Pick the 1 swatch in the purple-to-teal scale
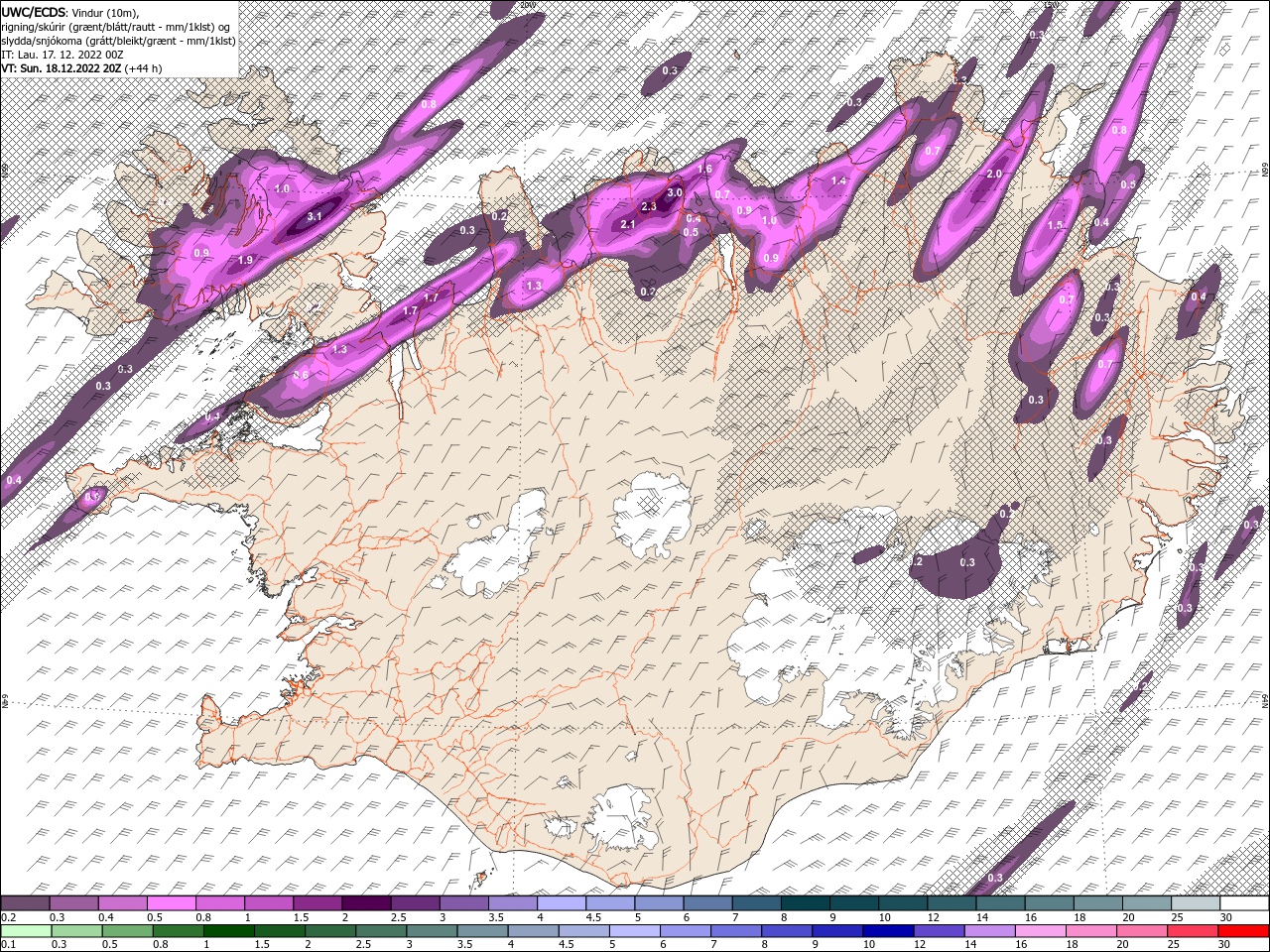The height and width of the screenshot is (952, 1270). (268, 903)
